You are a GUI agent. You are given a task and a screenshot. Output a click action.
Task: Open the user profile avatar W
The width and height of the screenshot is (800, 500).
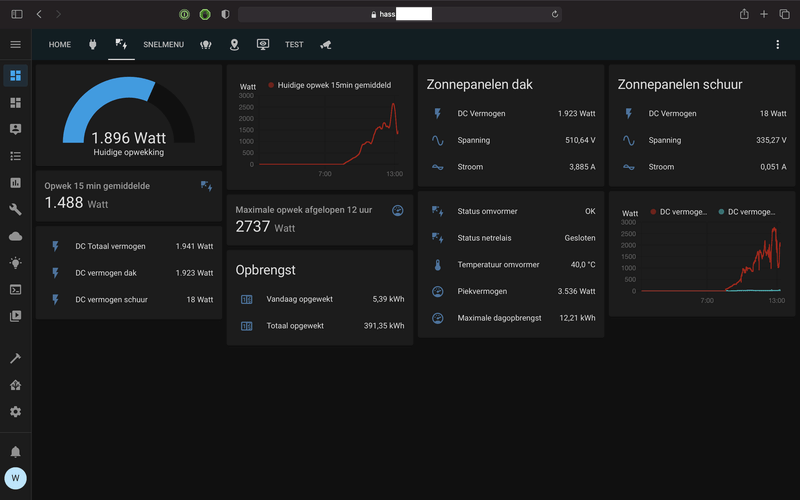15,478
